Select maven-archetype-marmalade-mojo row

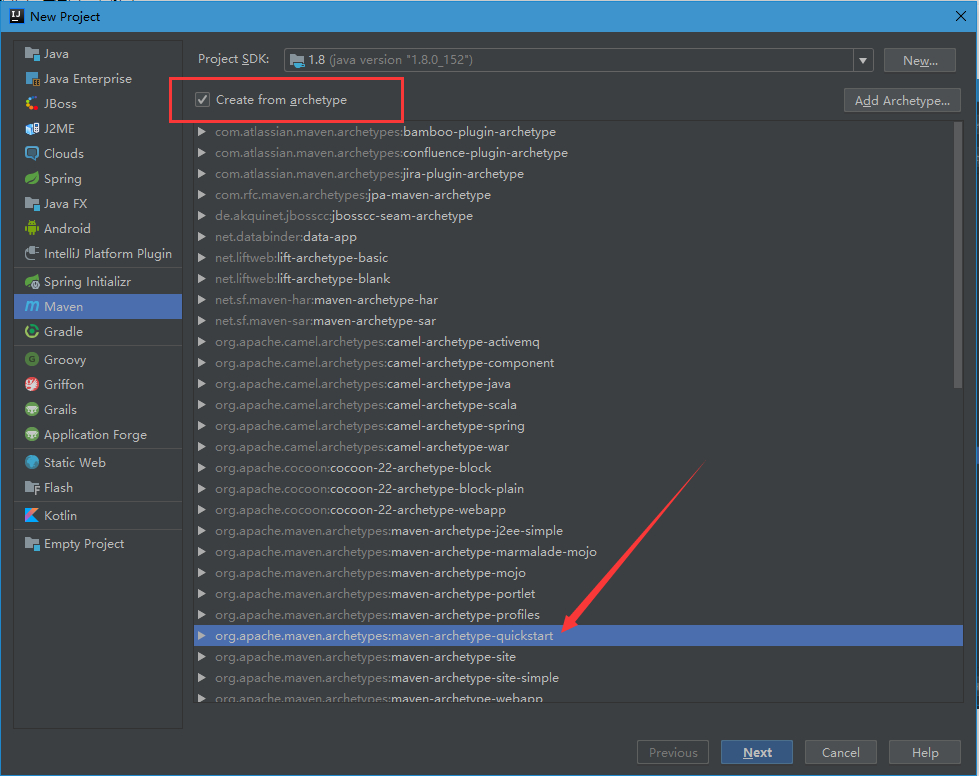[578, 551]
